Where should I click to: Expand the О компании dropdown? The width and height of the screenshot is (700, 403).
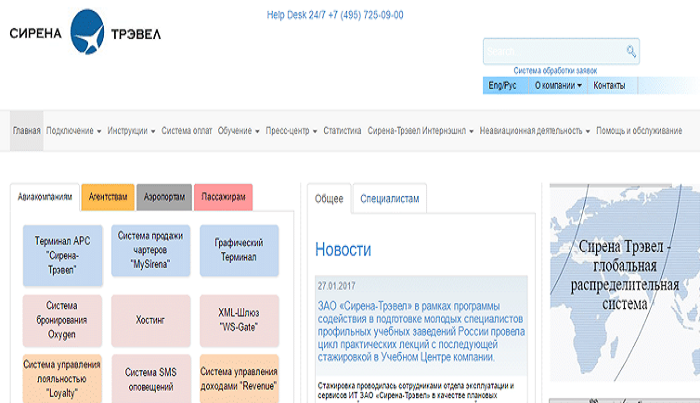click(x=557, y=86)
